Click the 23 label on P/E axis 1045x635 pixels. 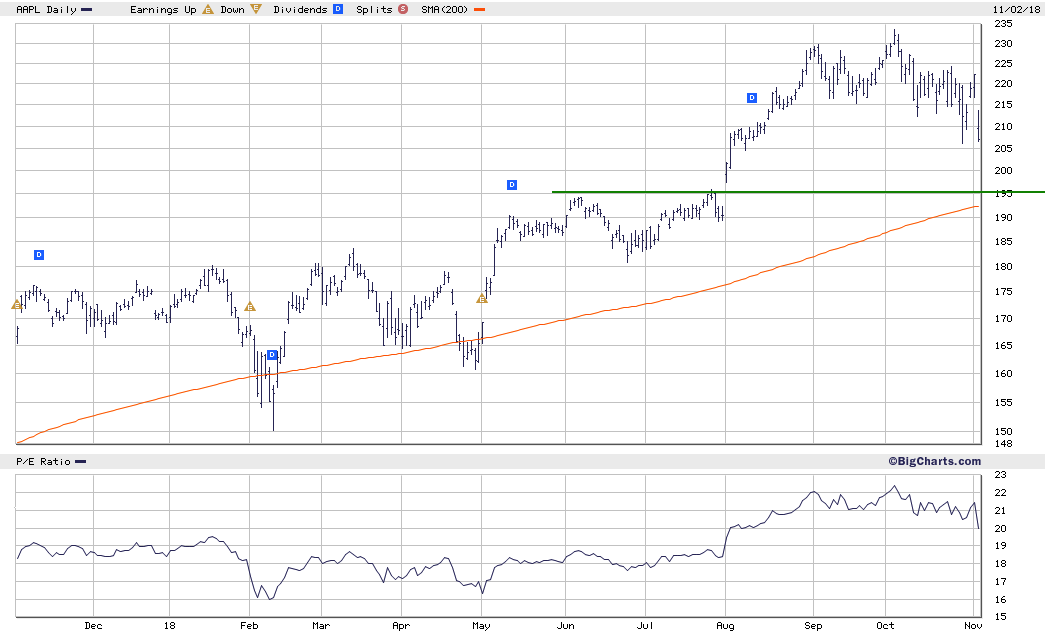[x=1000, y=475]
